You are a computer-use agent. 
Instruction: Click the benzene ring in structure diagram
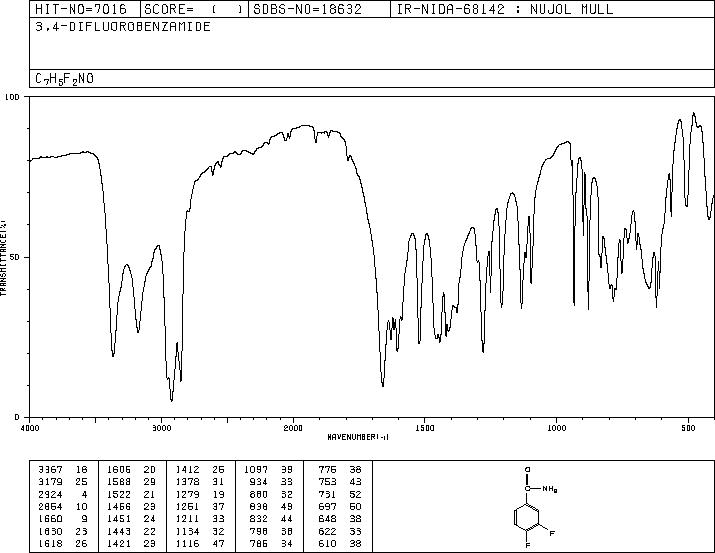[528, 517]
